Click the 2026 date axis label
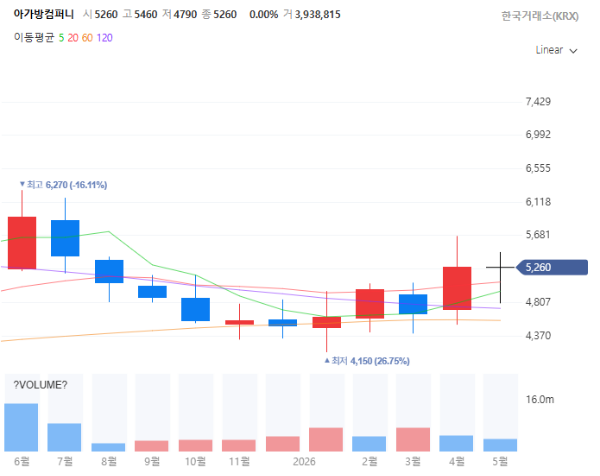The image size is (600, 476). point(304,462)
